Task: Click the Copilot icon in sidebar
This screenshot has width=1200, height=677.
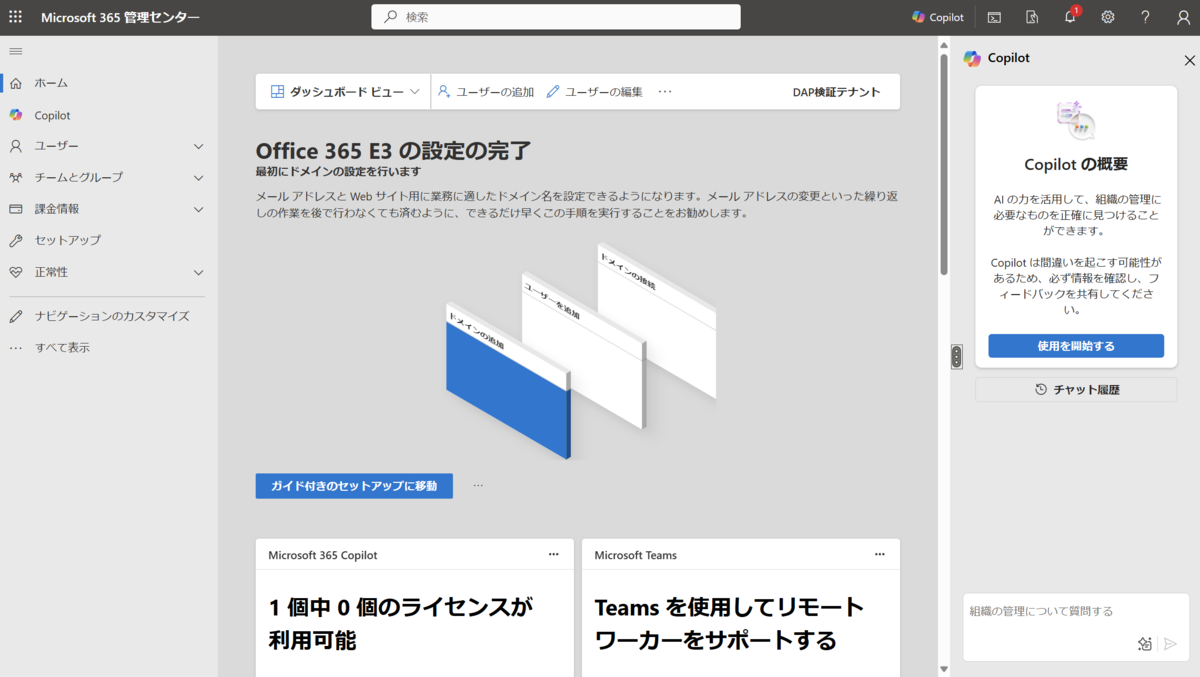Action: tap(15, 115)
